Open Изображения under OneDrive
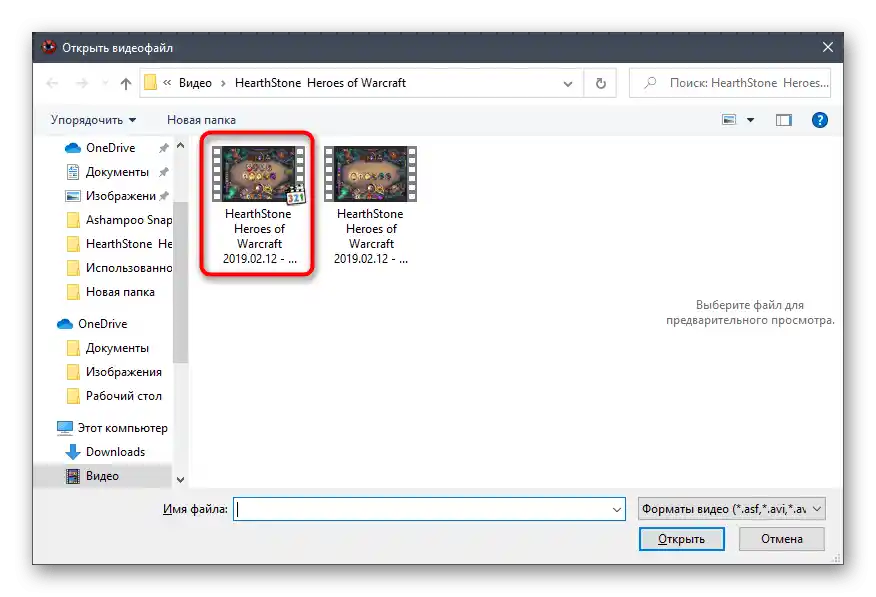Image resolution: width=876 pixels, height=597 pixels. tap(123, 372)
